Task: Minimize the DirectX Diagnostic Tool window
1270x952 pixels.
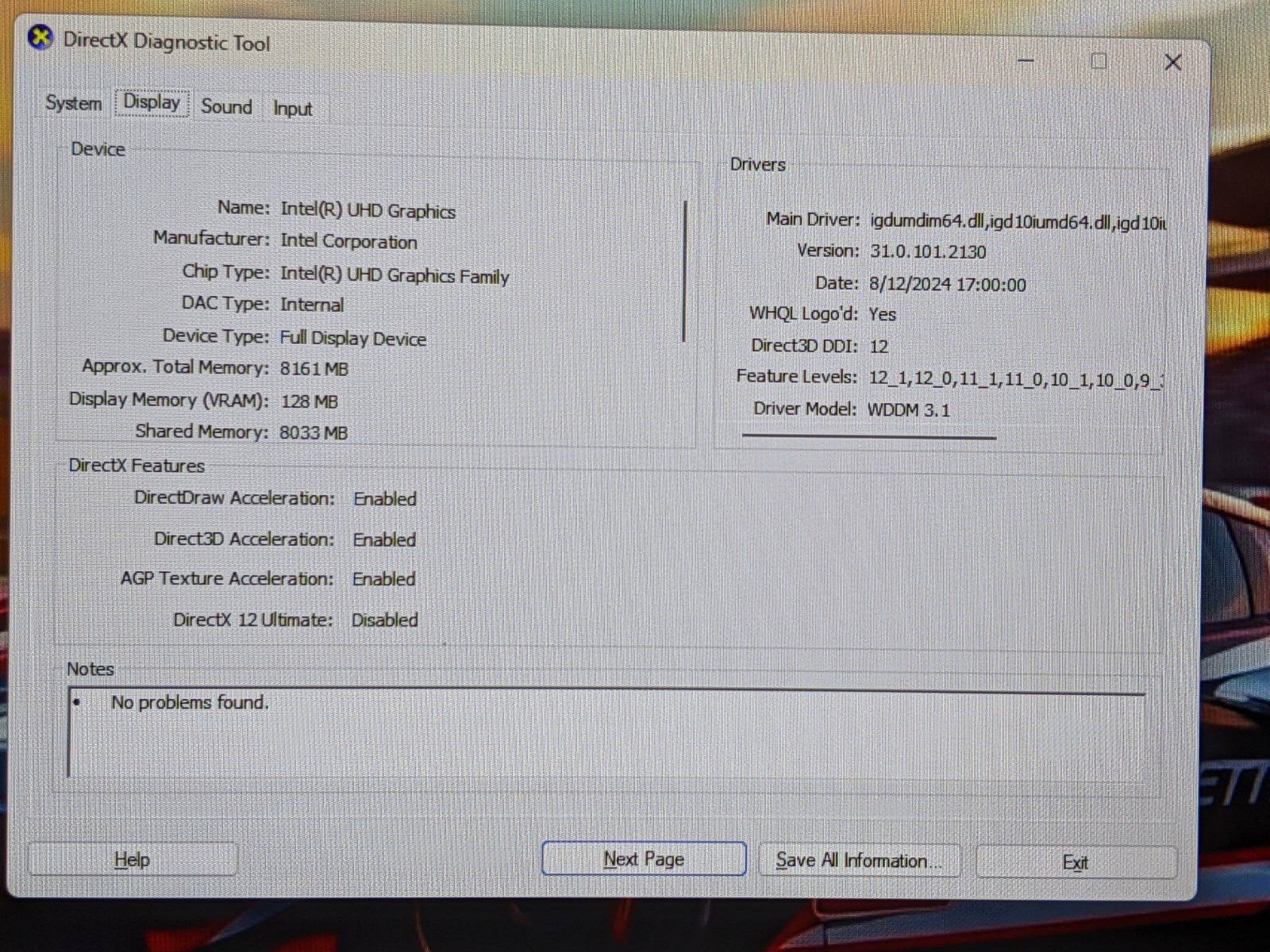Action: point(1026,60)
